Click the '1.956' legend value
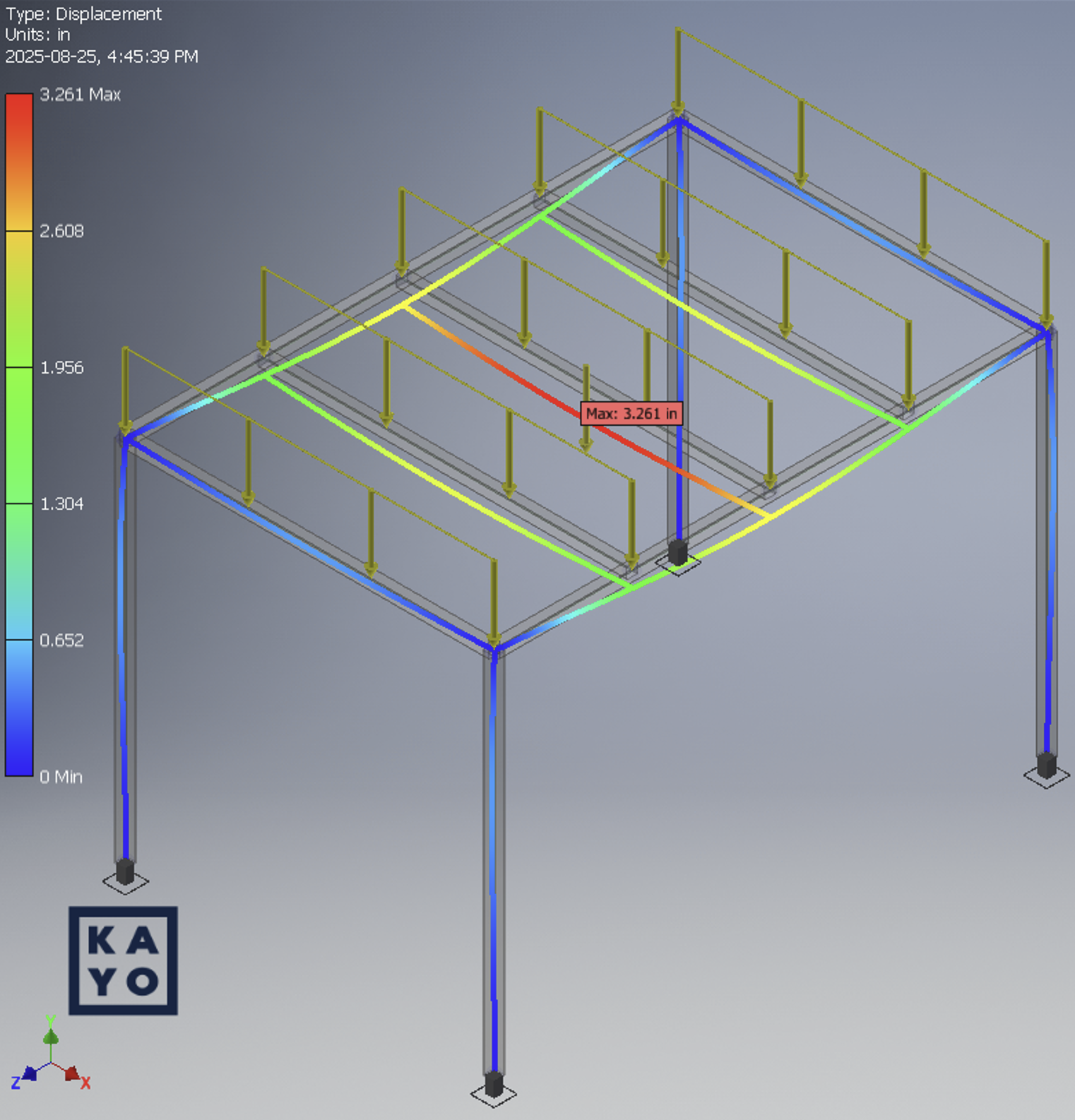1075x1120 pixels. click(x=61, y=367)
